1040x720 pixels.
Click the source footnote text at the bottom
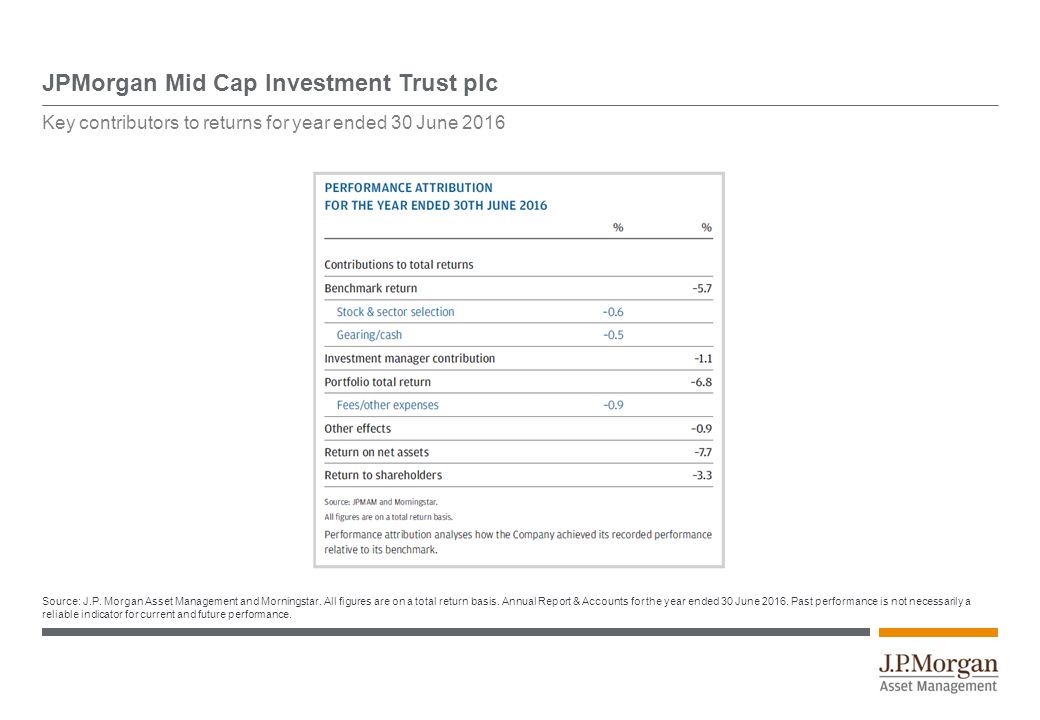point(506,607)
